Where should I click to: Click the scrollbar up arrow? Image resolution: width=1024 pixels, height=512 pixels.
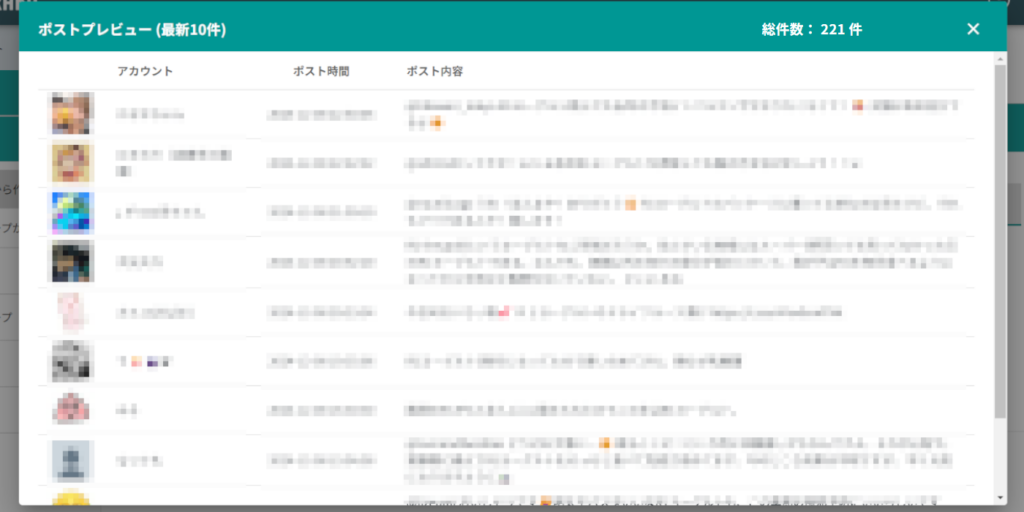[x=1000, y=58]
